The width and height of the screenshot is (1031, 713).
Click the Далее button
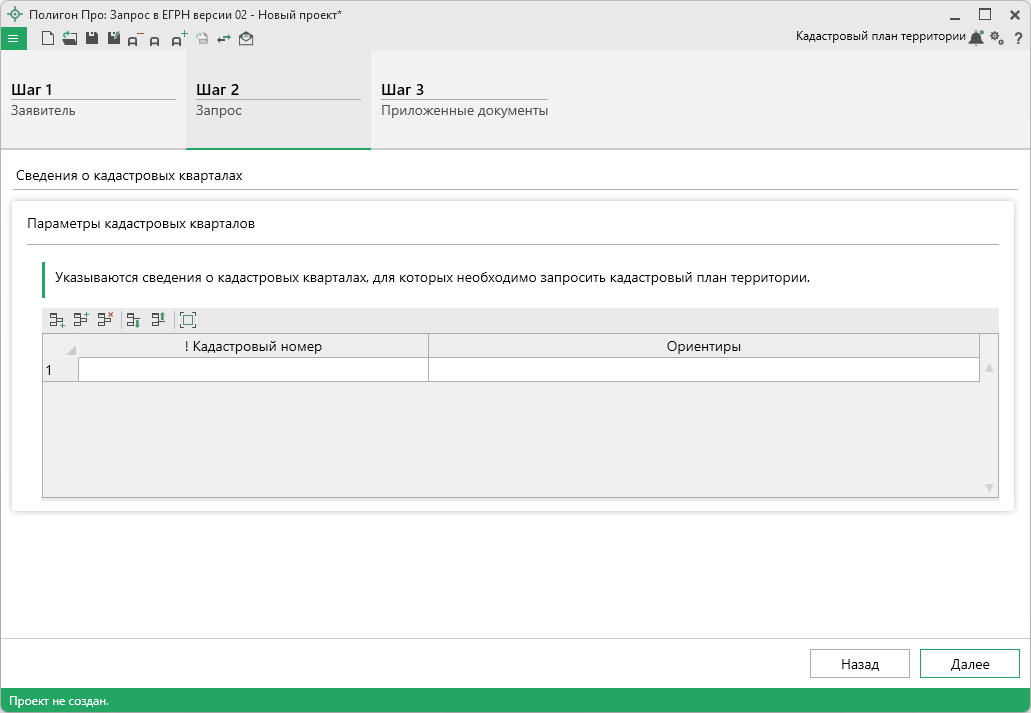[x=969, y=664]
